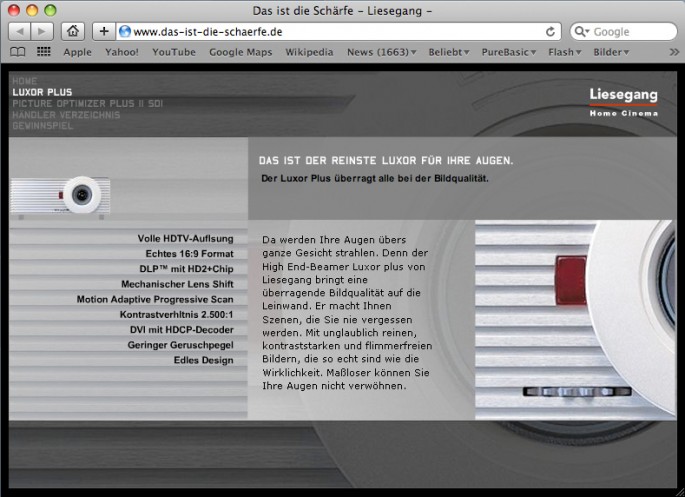Open PICTURE OPTIMIZER PLUS II SDI page
The height and width of the screenshot is (497, 685).
(x=87, y=104)
